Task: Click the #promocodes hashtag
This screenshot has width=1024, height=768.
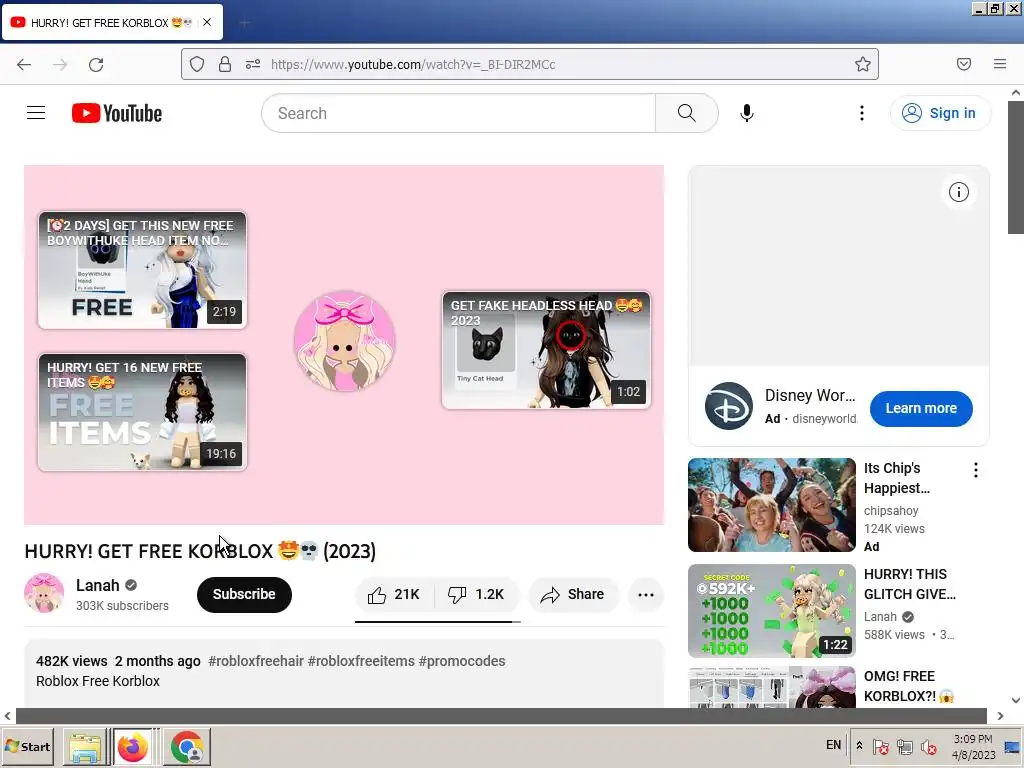Action: (x=462, y=661)
